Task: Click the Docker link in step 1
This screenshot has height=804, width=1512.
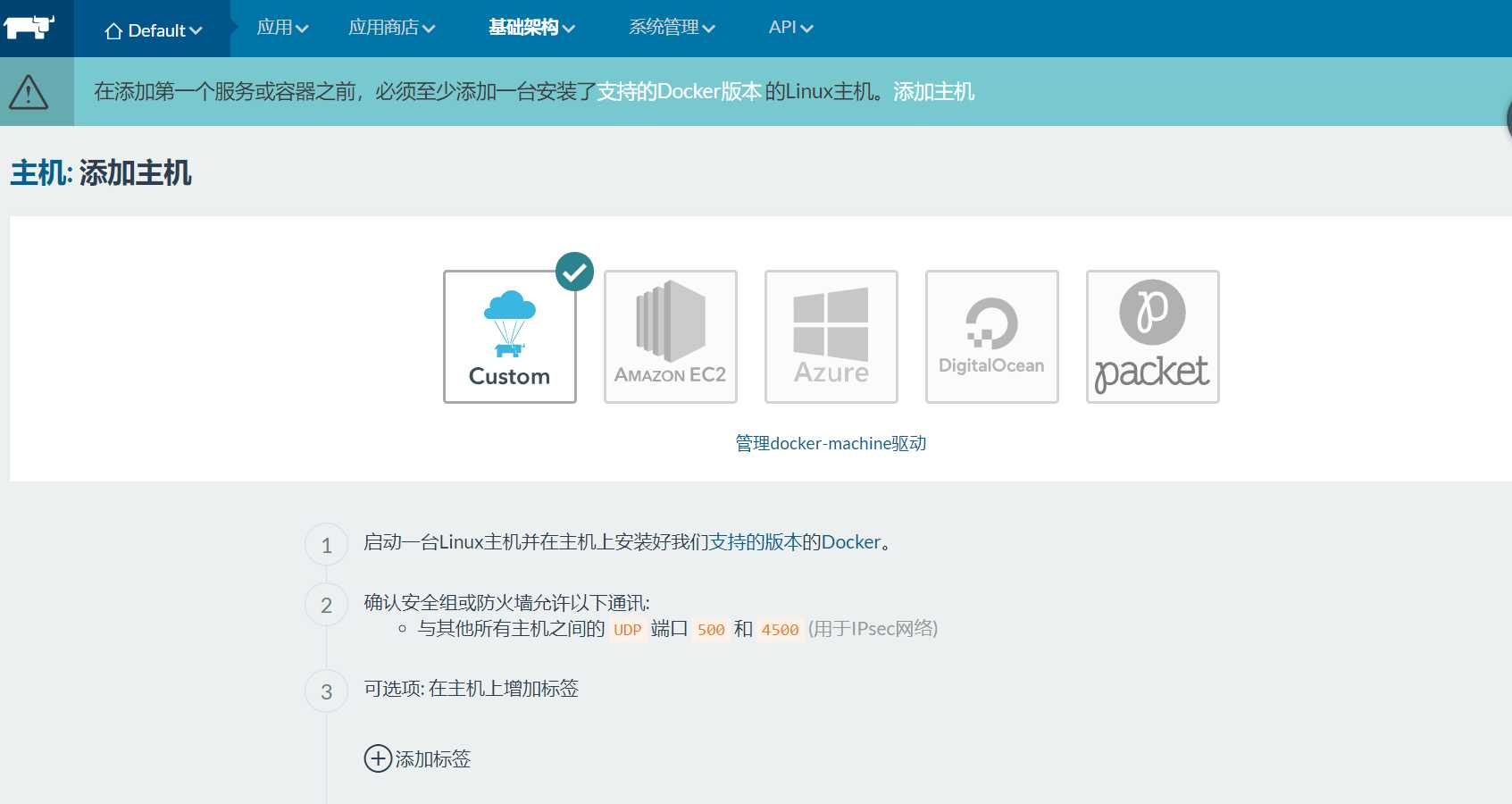Action: [851, 542]
